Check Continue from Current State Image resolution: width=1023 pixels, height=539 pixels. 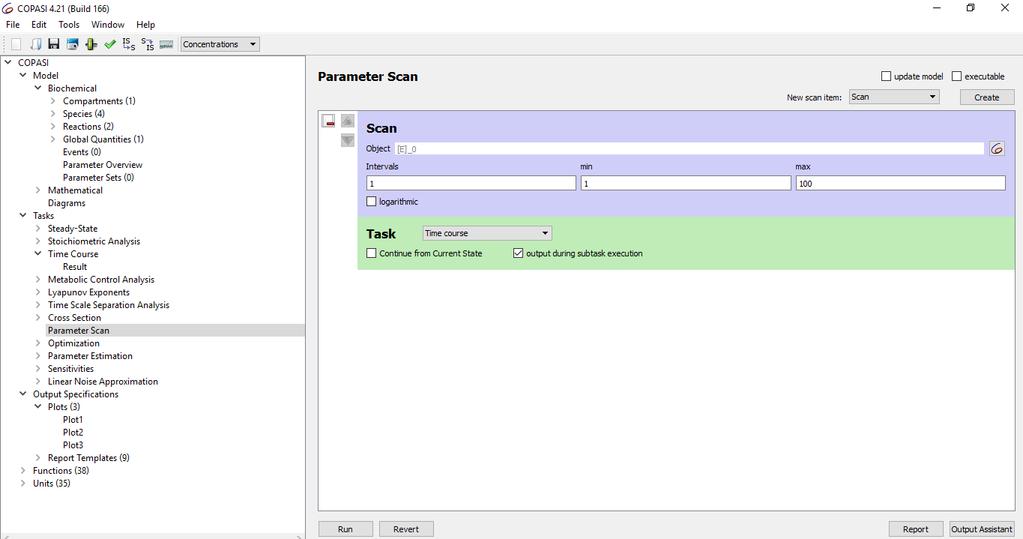click(371, 253)
